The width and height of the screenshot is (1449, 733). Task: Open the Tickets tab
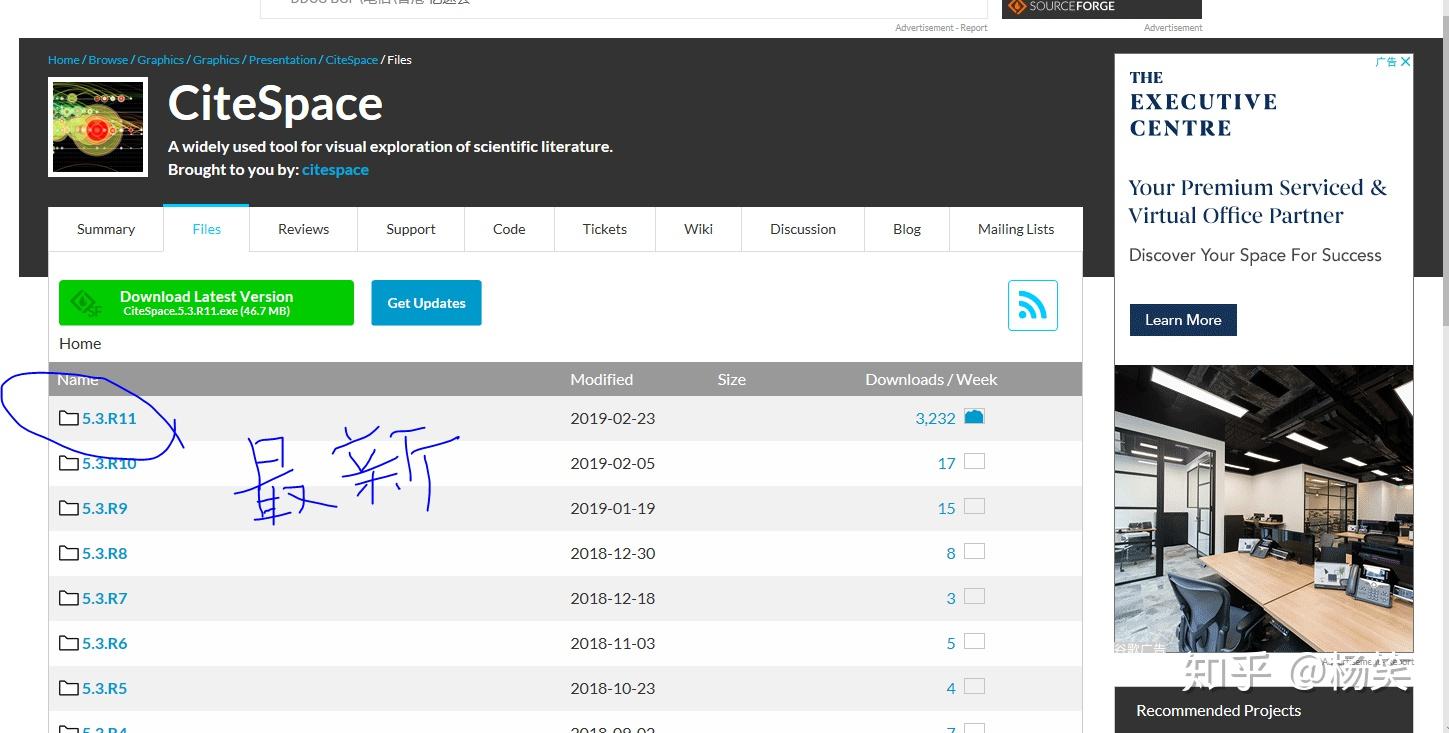click(605, 229)
